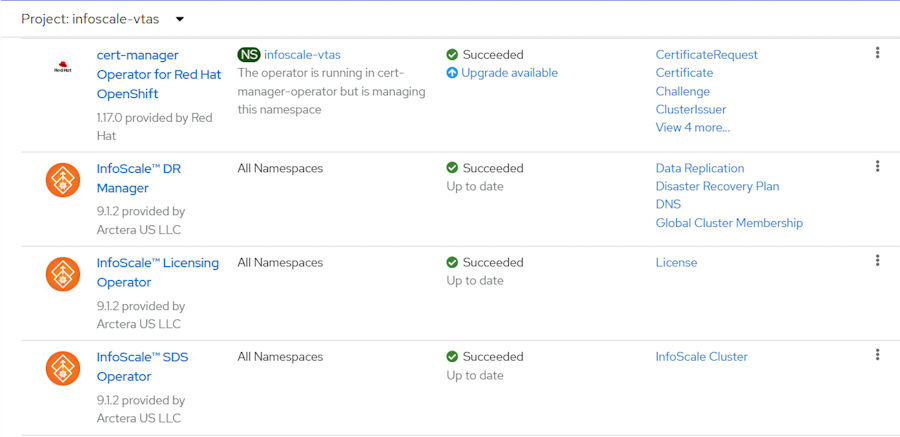Click Succeeded status text for cert-manager
Viewport: 900px width, 437px height.
pos(493,55)
